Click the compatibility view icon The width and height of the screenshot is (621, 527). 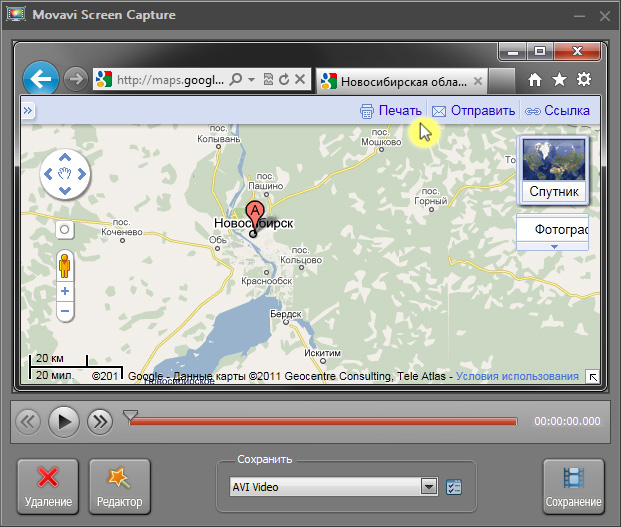[268, 80]
